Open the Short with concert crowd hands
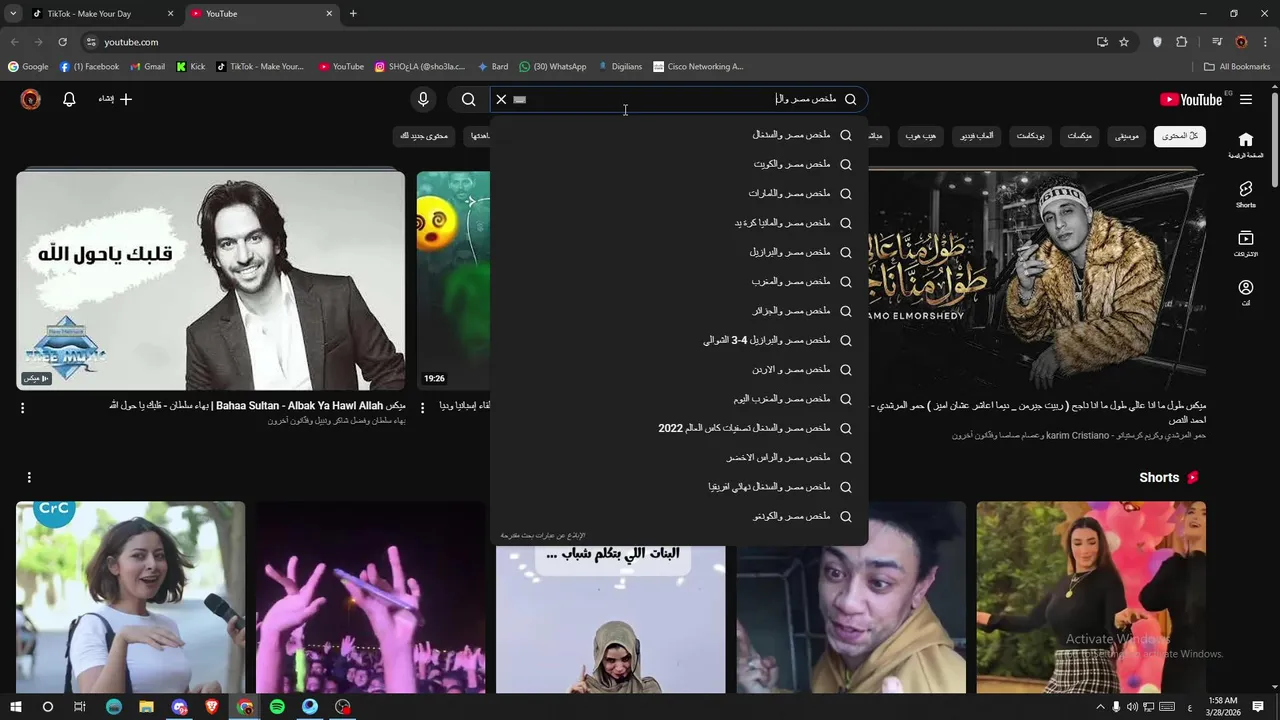The height and width of the screenshot is (720, 1280). coord(370,597)
